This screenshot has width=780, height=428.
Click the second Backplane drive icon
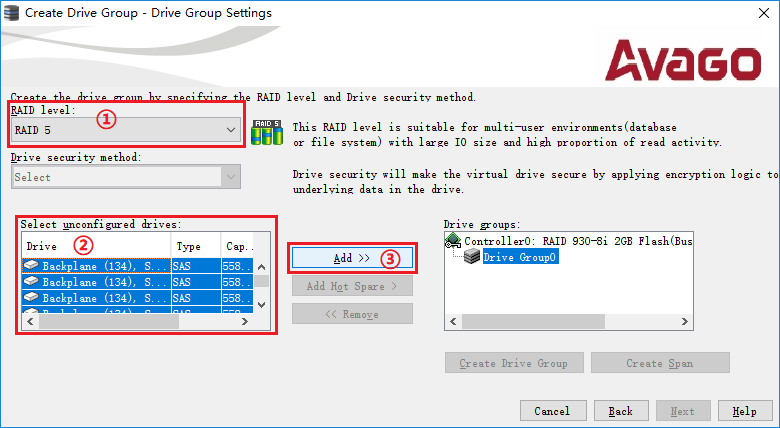[x=32, y=283]
